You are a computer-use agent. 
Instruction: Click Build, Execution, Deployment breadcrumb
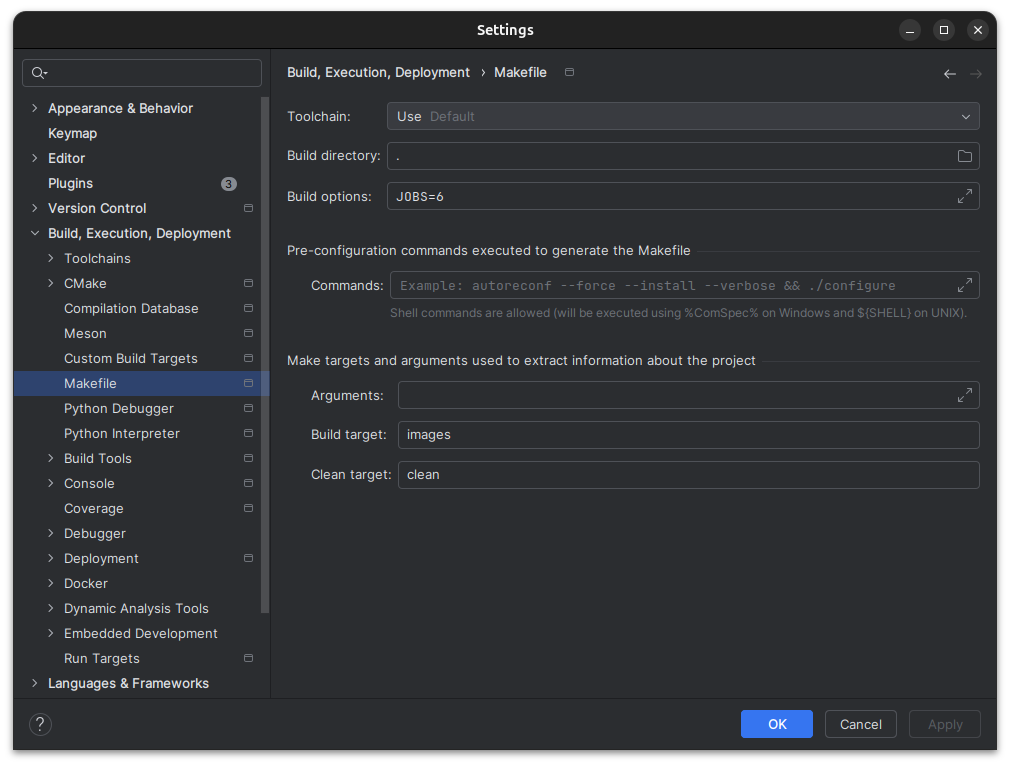tap(378, 72)
